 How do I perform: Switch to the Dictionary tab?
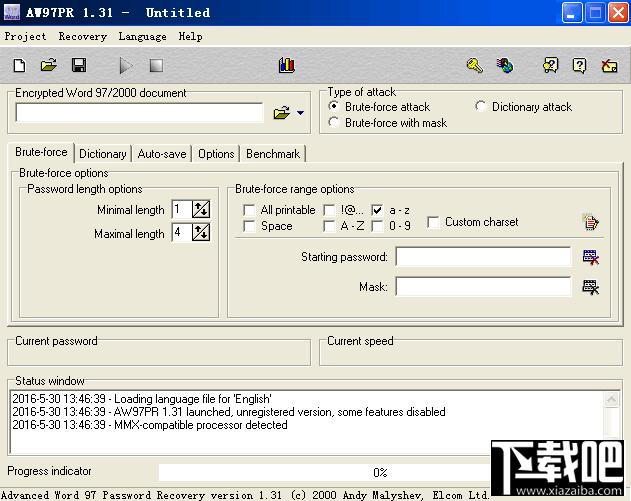pyautogui.click(x=103, y=154)
